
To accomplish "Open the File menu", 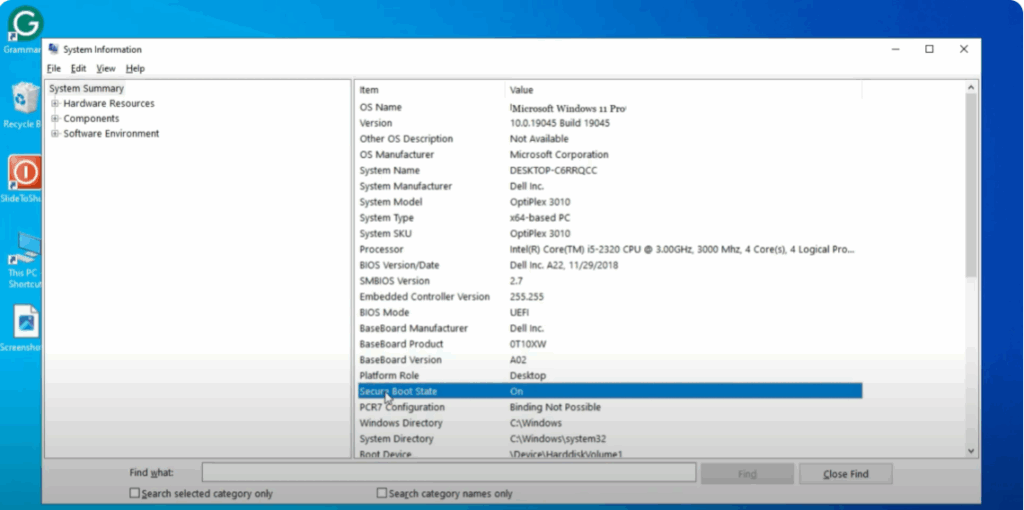I will [x=54, y=69].
